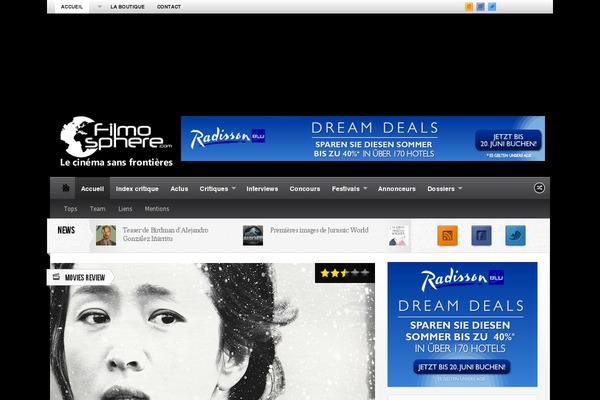Go to Team in sub-navigation

[98, 209]
